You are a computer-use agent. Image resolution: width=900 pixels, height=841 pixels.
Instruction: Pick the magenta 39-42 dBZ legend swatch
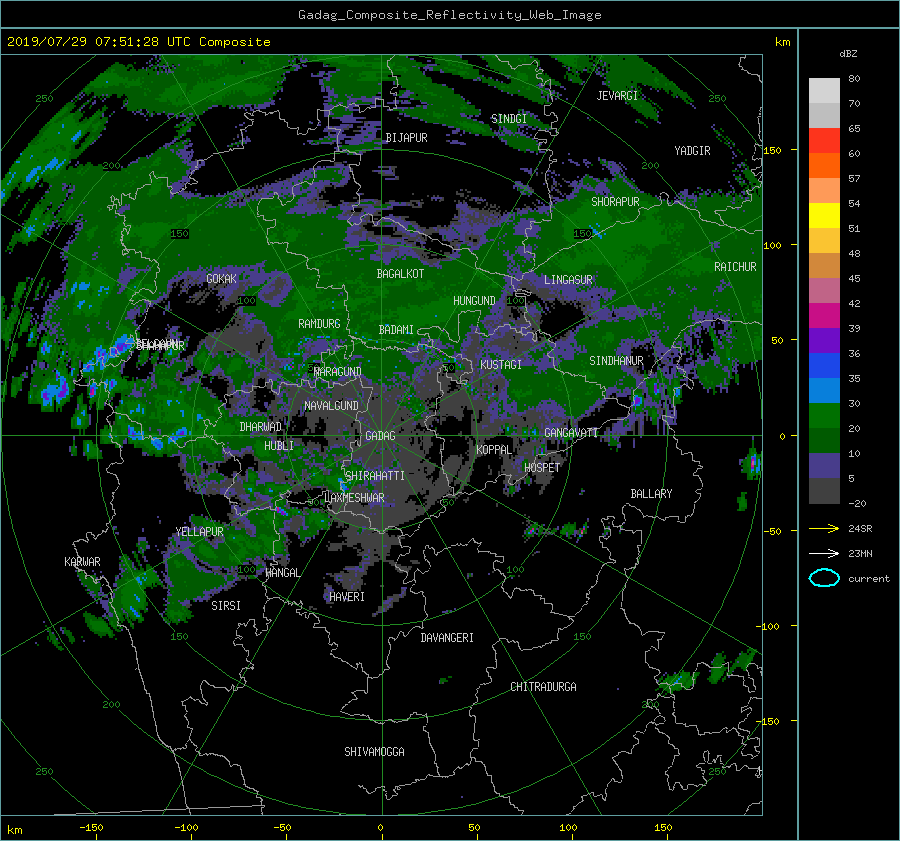coord(824,316)
